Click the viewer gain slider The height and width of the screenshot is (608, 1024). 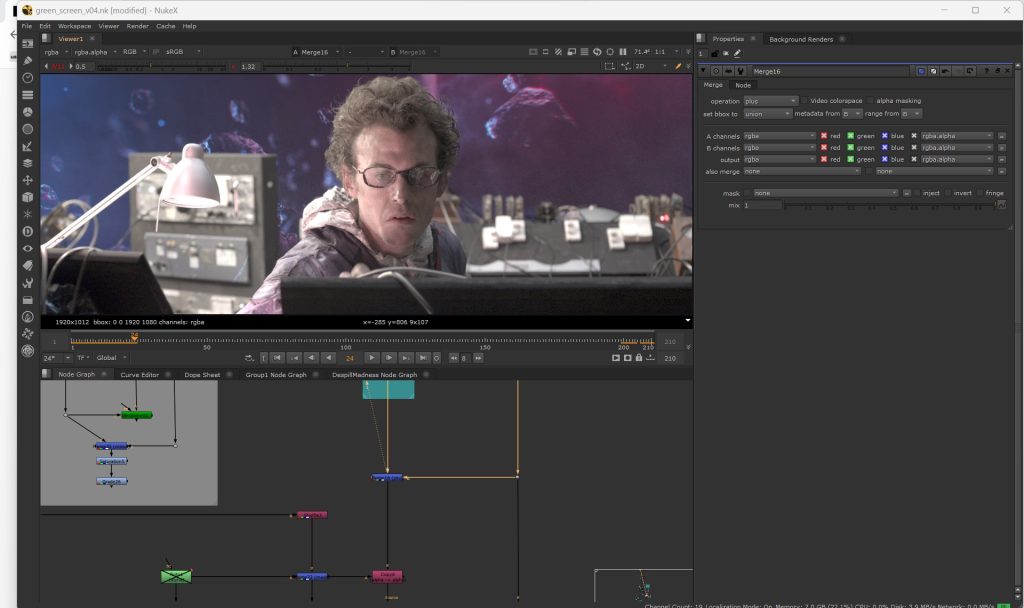coord(163,67)
